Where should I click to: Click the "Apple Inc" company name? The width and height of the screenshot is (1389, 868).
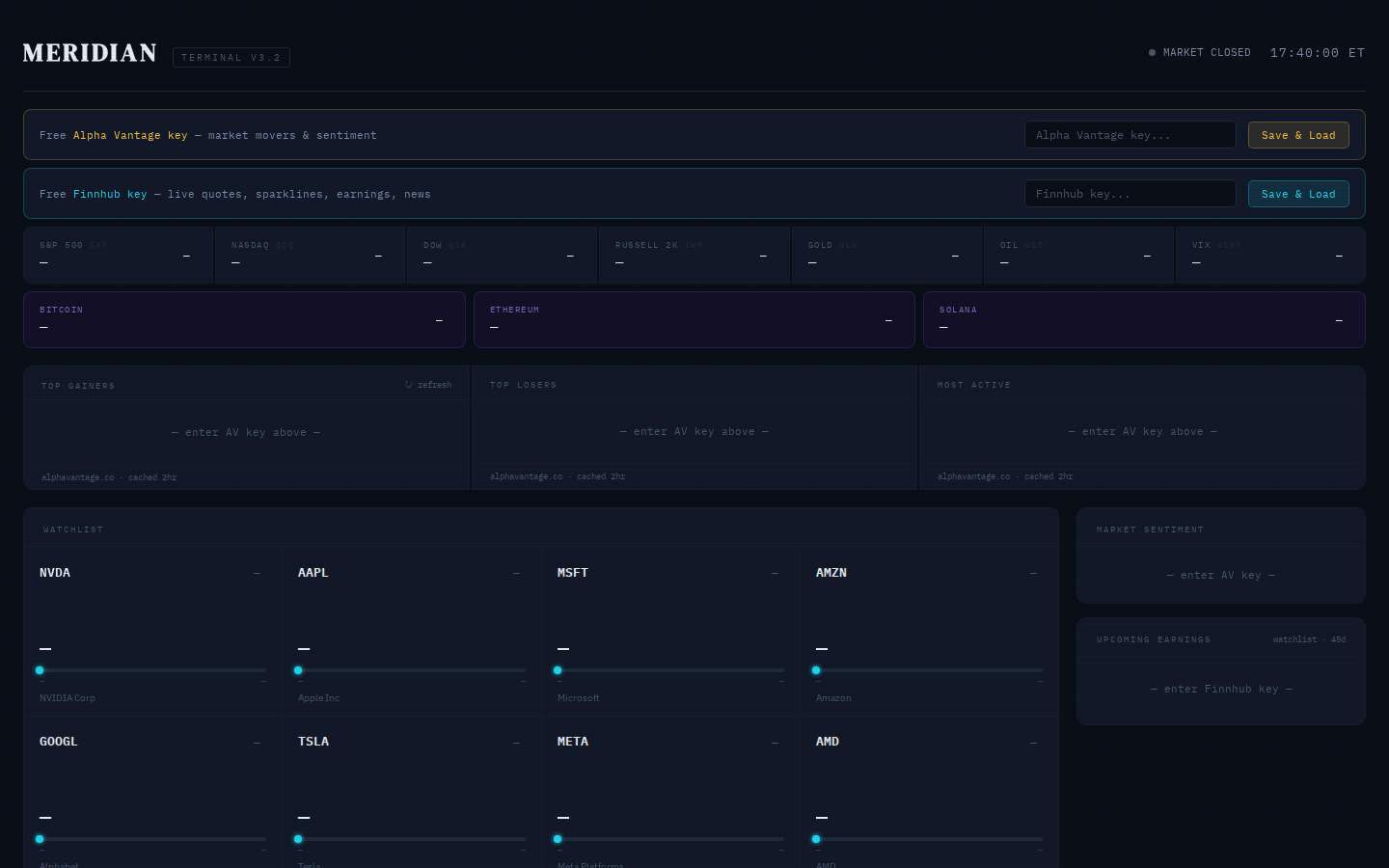click(x=318, y=698)
